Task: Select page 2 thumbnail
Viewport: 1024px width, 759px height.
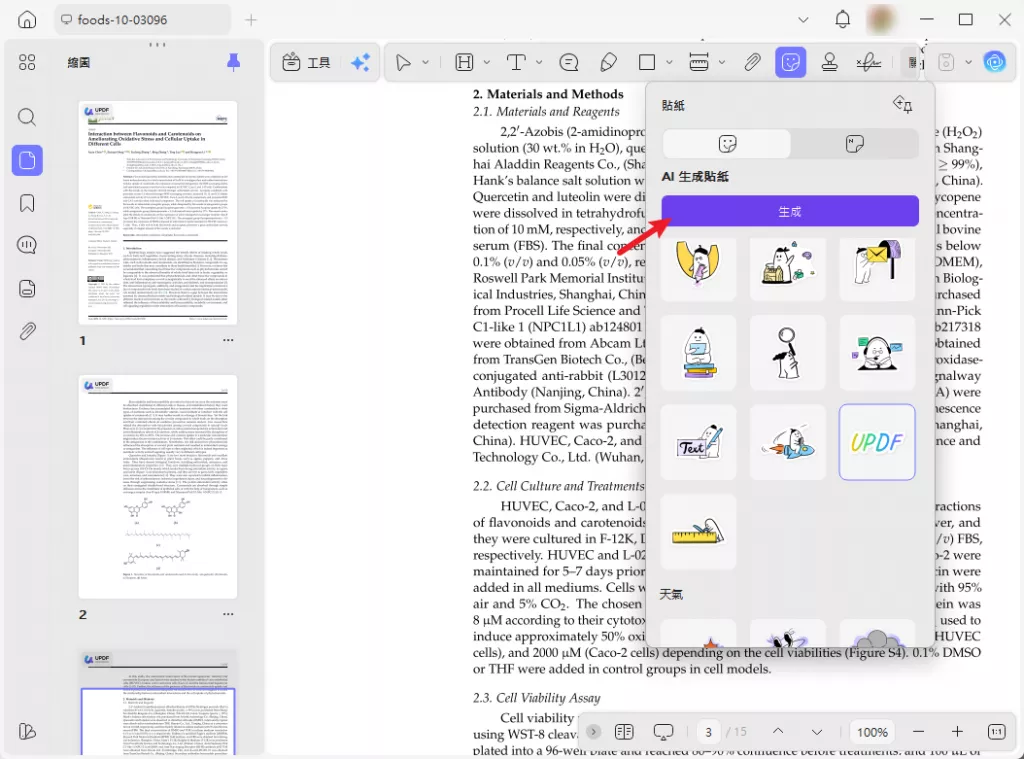Action: tap(158, 487)
